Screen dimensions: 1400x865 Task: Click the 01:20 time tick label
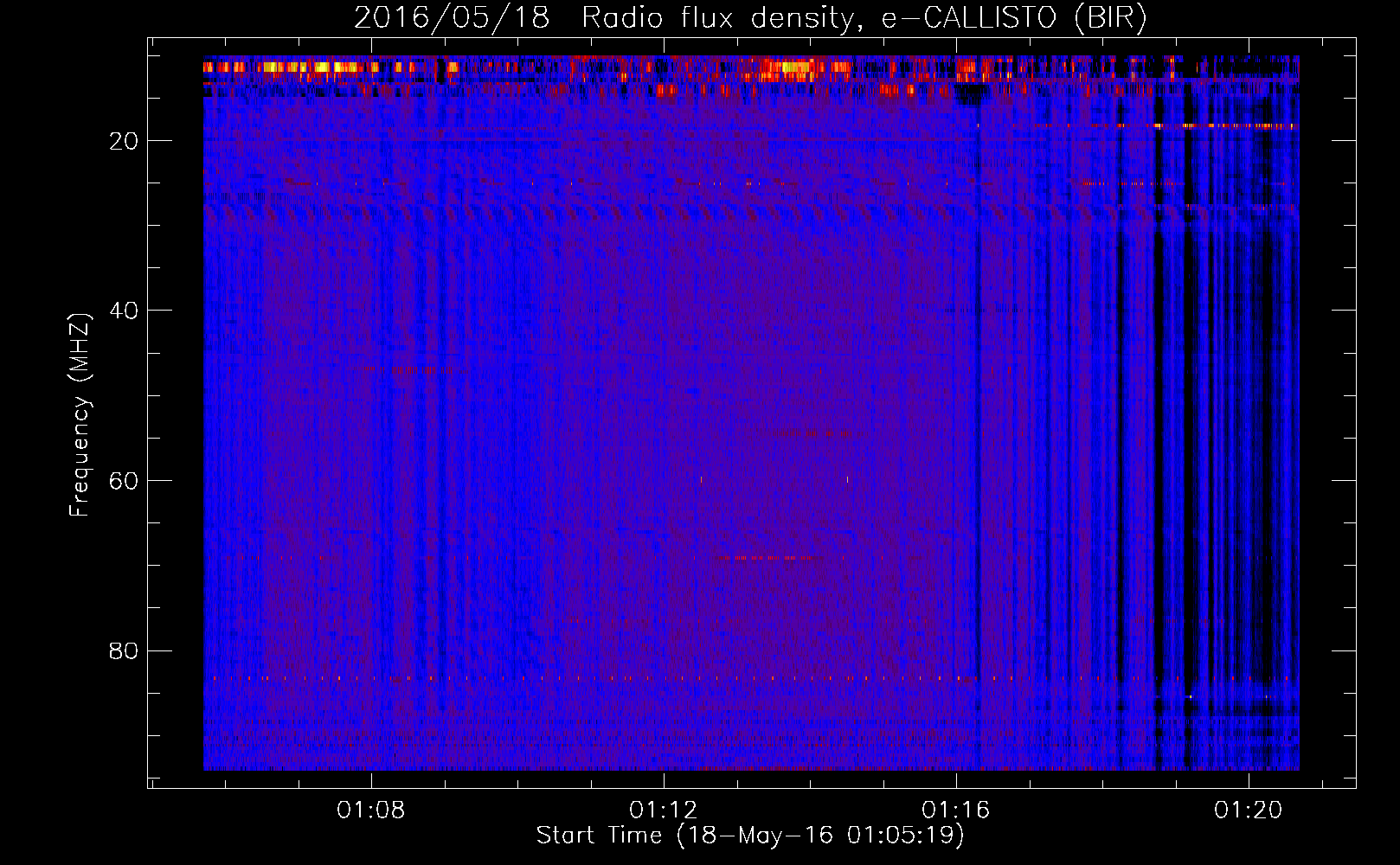click(1249, 811)
